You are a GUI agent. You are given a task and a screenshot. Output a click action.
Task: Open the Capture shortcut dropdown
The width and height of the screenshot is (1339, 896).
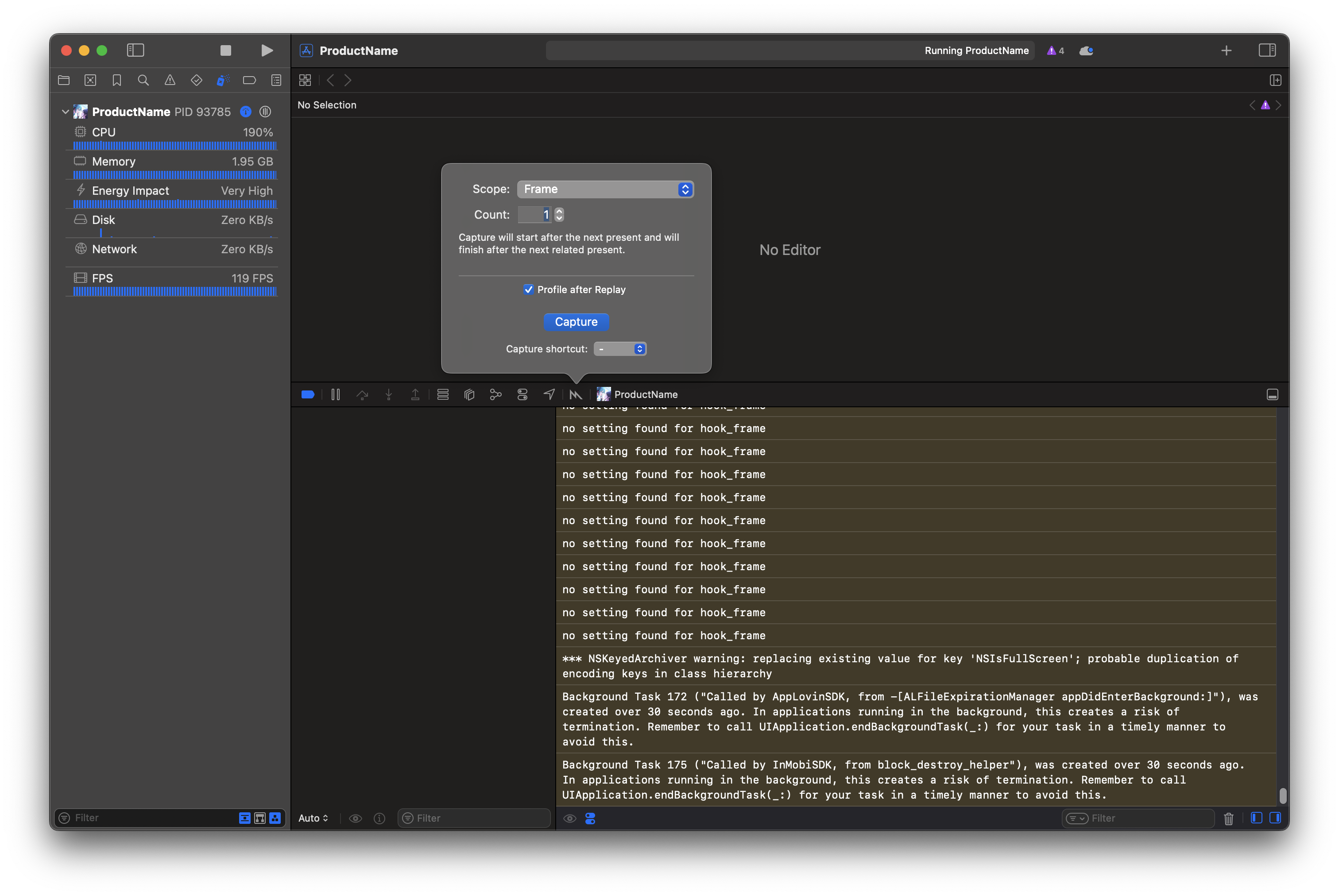[x=620, y=348]
